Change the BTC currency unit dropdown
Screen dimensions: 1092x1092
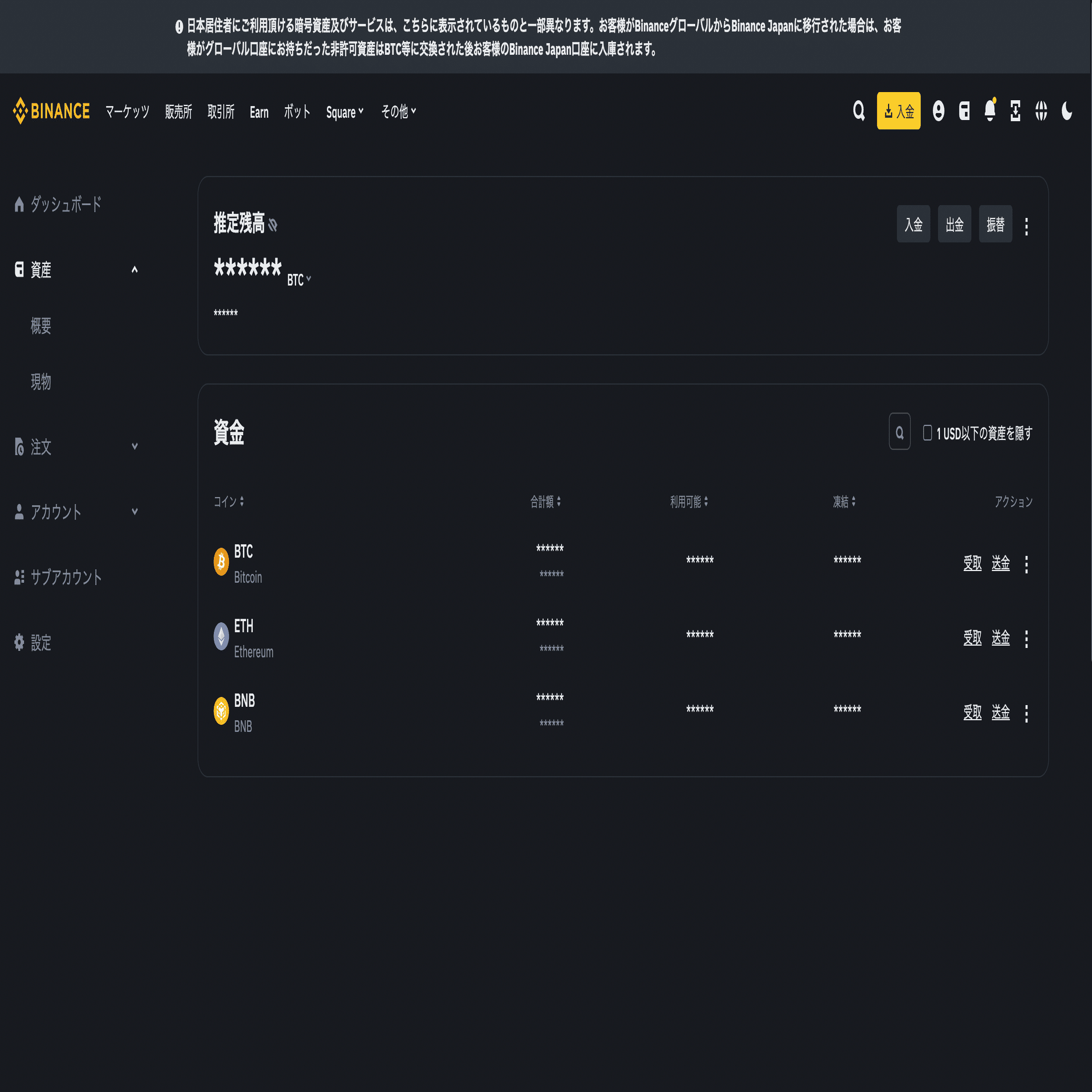[x=299, y=280]
